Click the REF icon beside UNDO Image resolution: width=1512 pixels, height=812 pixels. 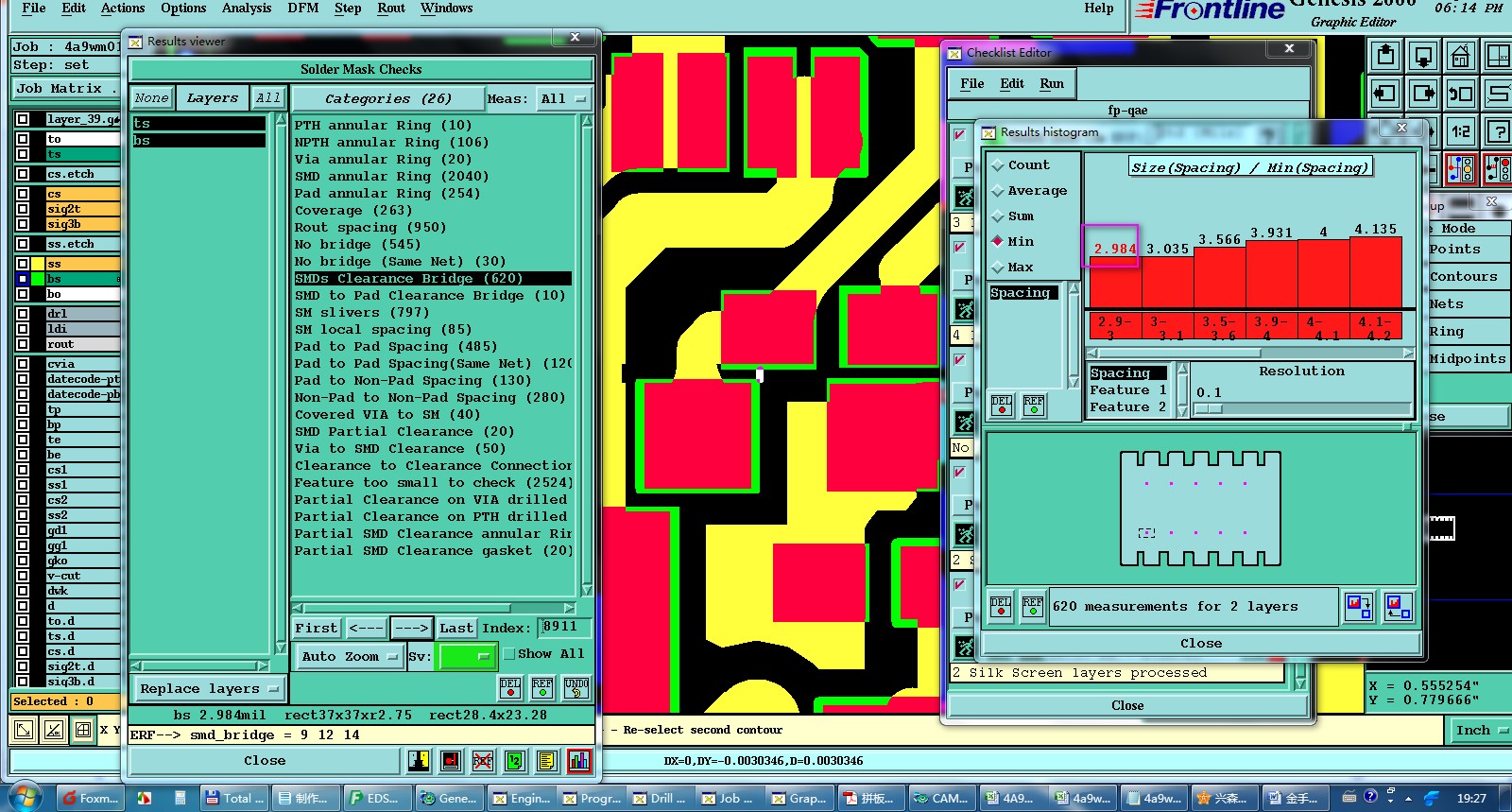pos(542,687)
